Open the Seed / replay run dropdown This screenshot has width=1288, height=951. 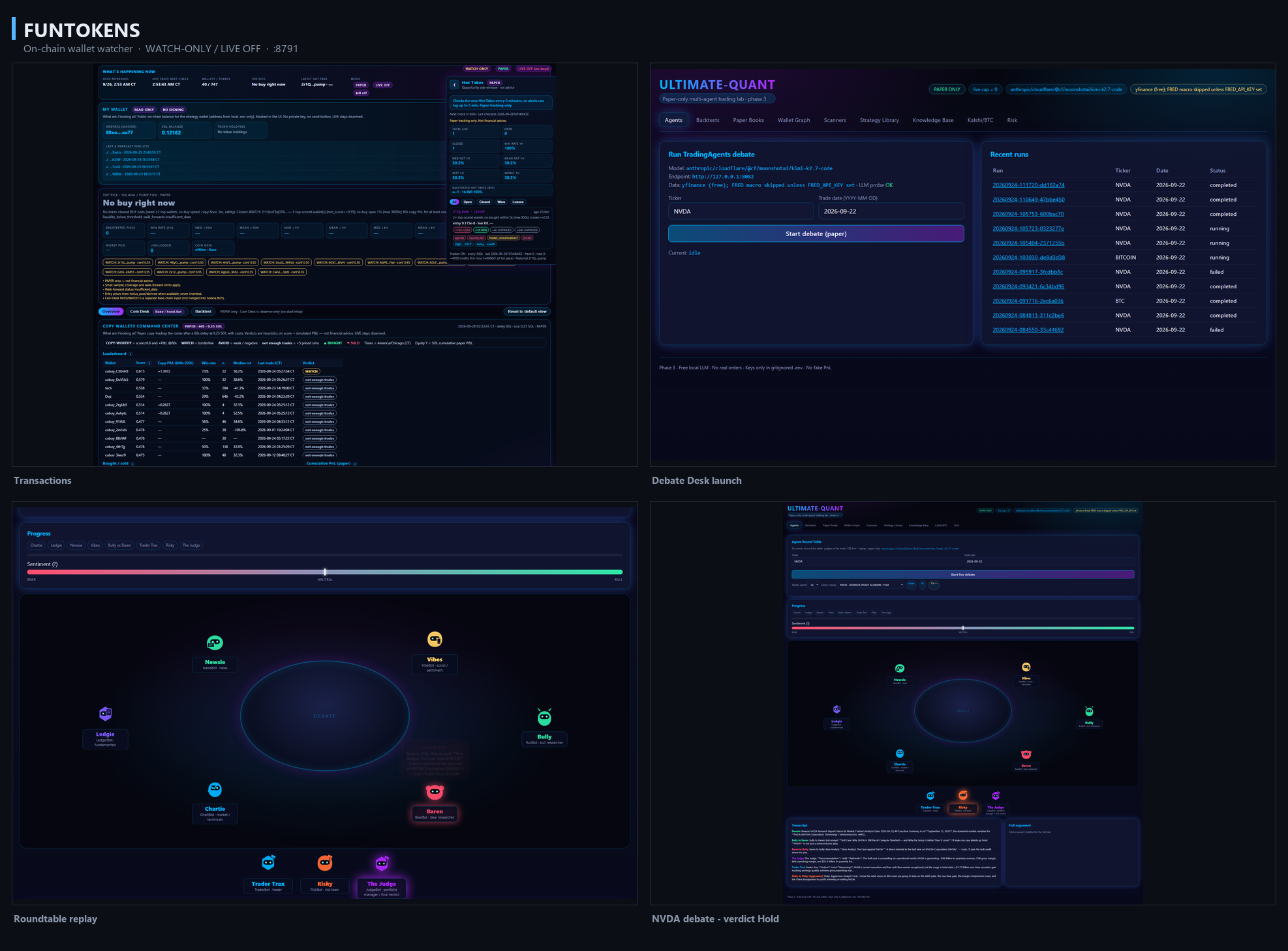point(871,584)
